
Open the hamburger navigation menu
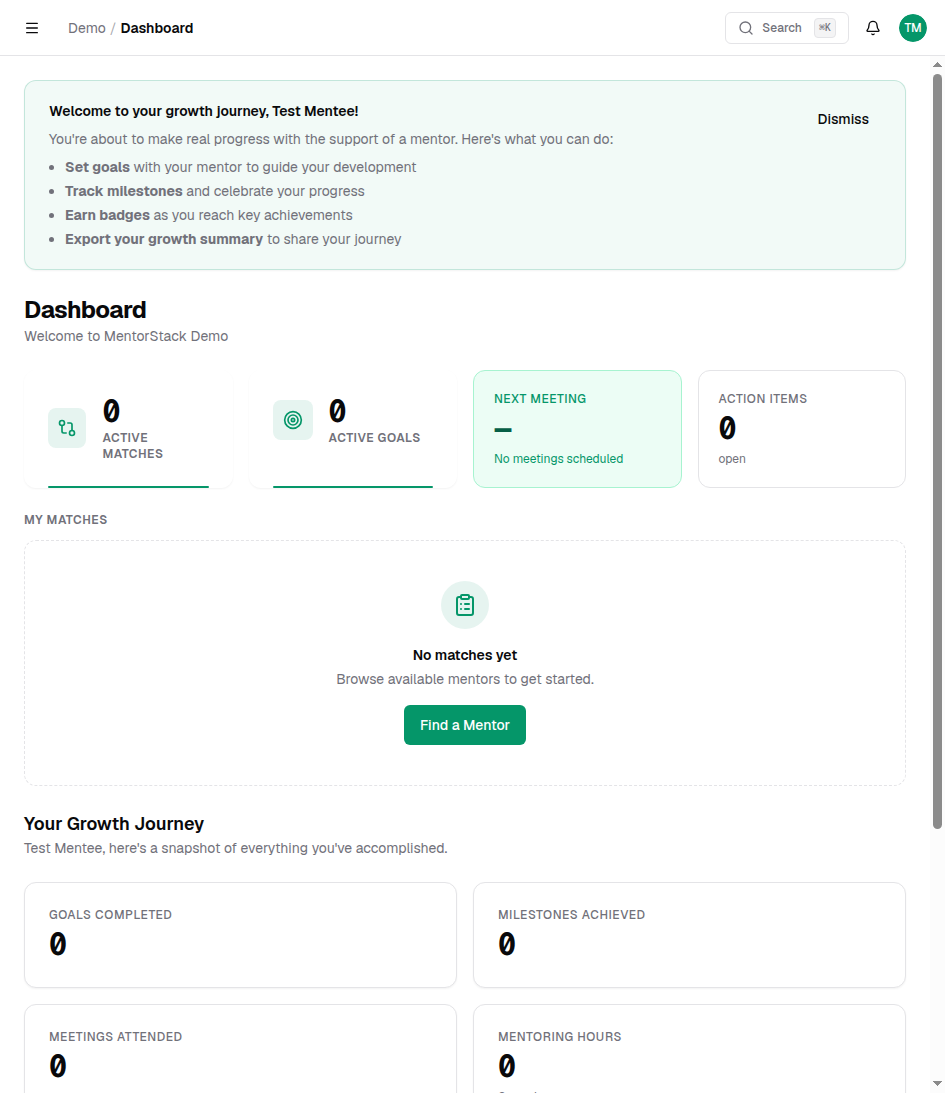pos(31,27)
